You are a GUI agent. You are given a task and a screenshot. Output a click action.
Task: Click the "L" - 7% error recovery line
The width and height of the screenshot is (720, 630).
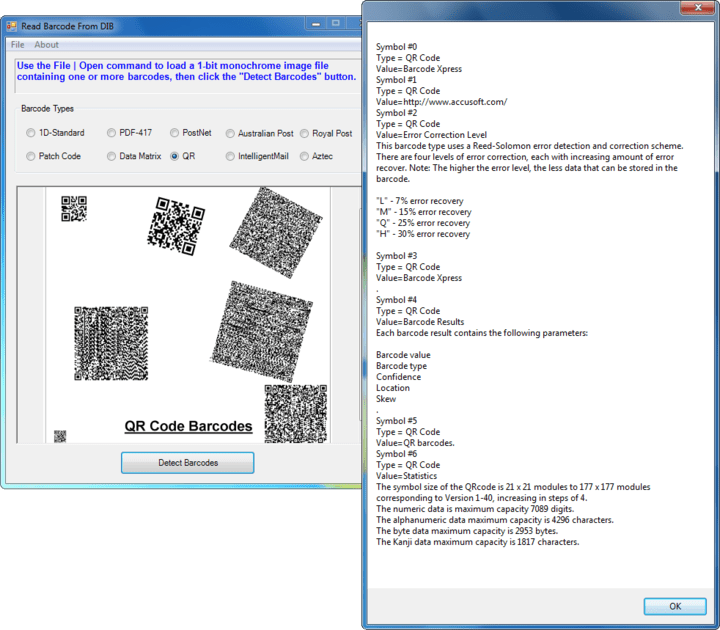click(420, 201)
